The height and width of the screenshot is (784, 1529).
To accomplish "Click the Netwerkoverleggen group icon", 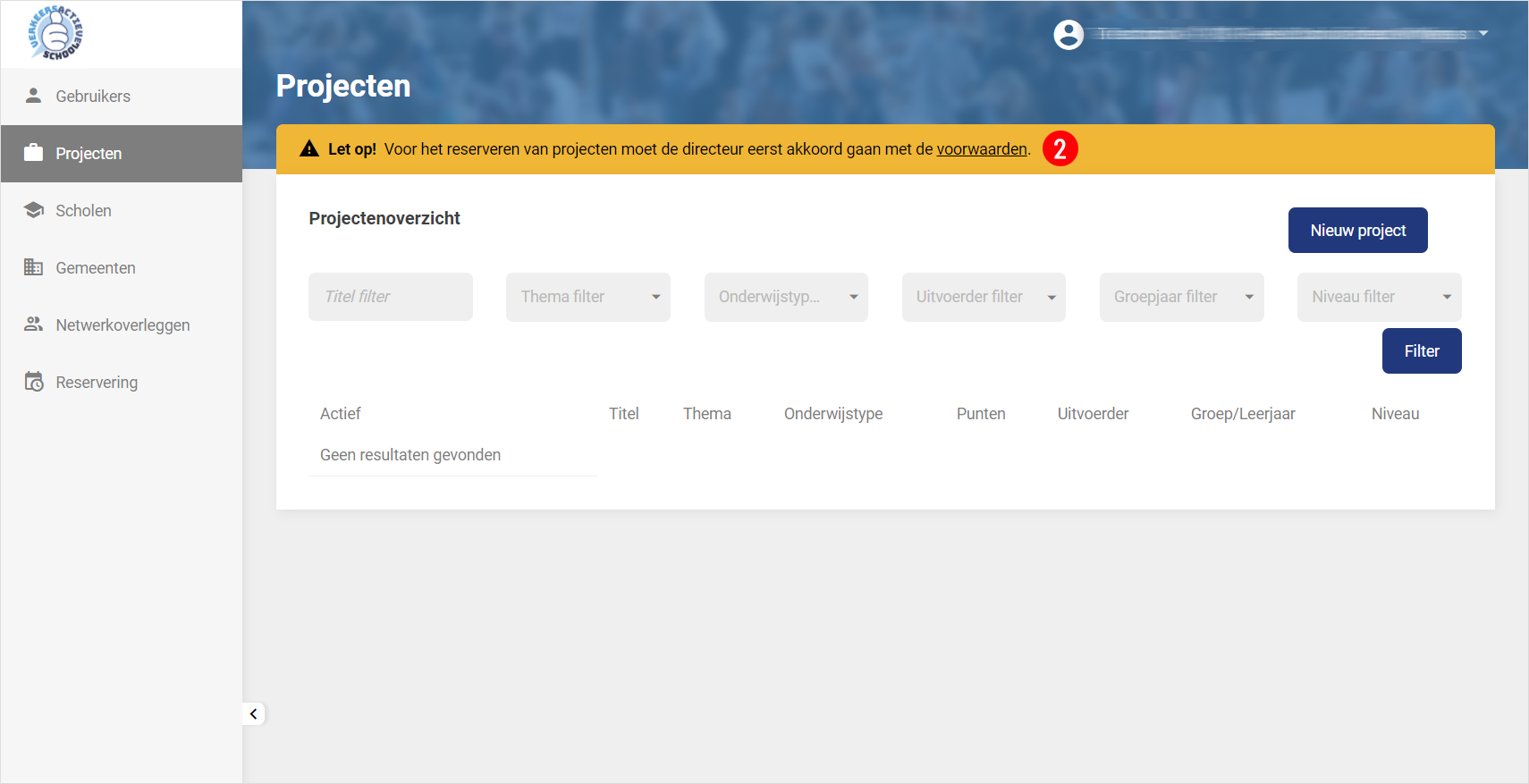I will 33,325.
